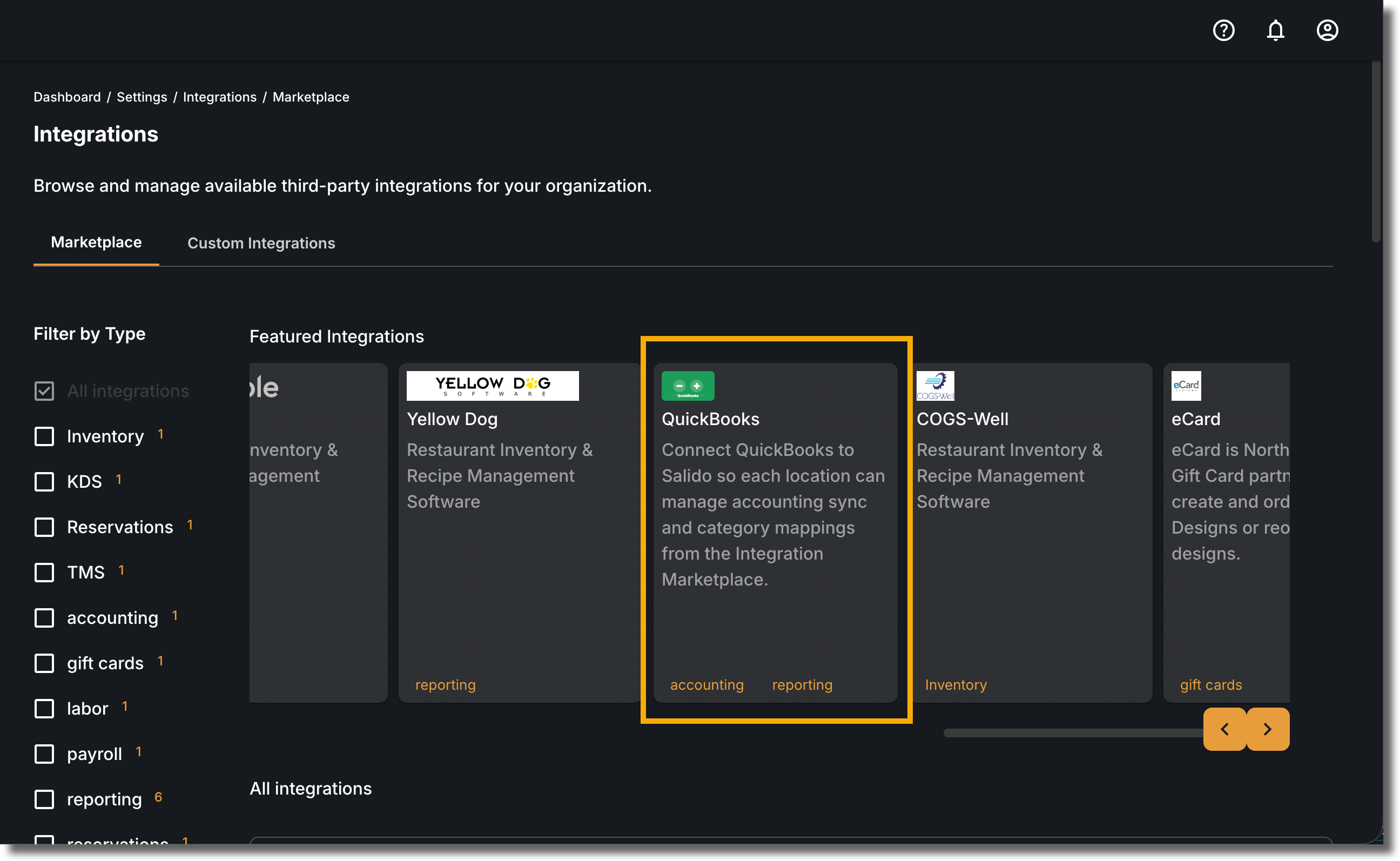Open the eCard card title

coord(1196,419)
